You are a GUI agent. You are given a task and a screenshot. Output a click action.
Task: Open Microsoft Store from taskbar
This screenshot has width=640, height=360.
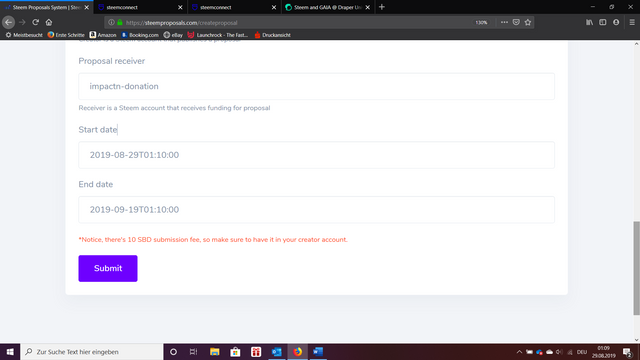pyautogui.click(x=235, y=352)
